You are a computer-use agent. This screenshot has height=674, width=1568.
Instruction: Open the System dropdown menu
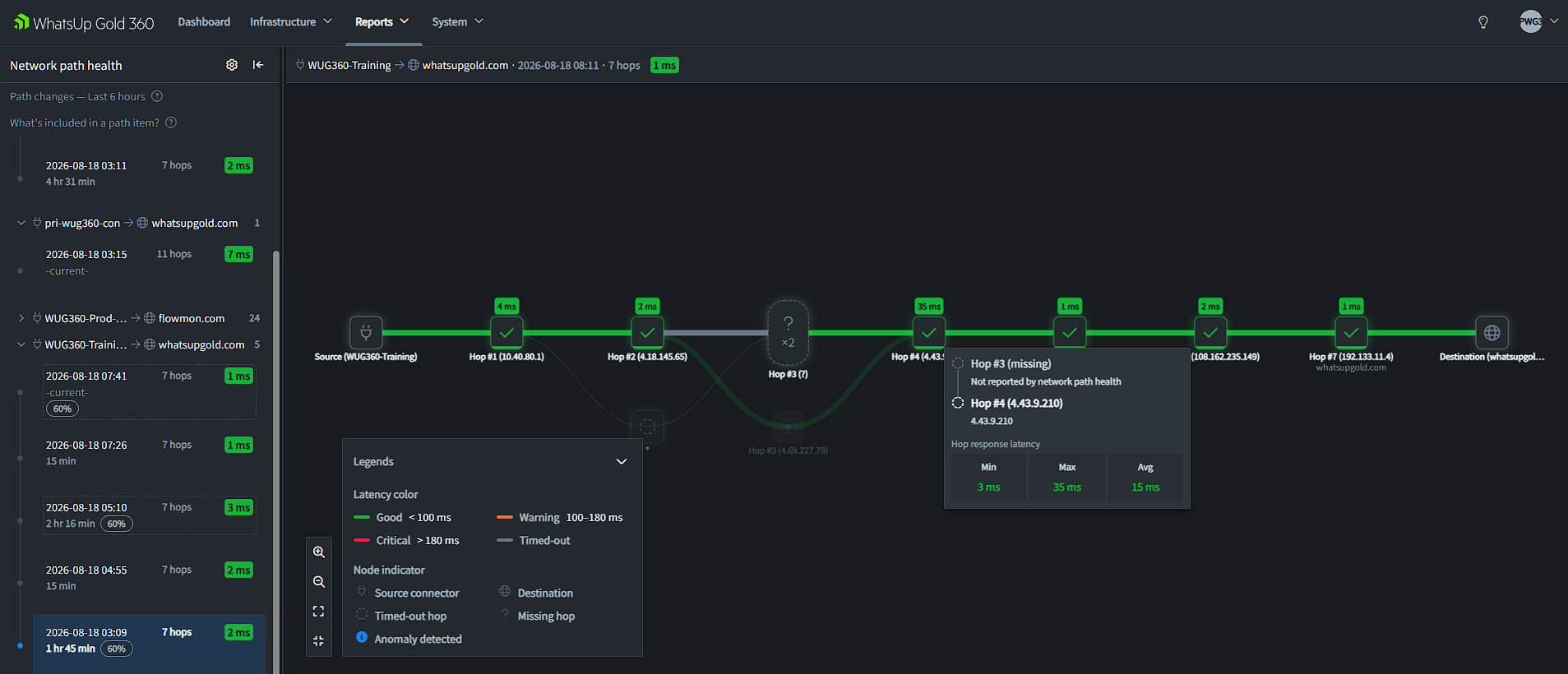(x=458, y=22)
